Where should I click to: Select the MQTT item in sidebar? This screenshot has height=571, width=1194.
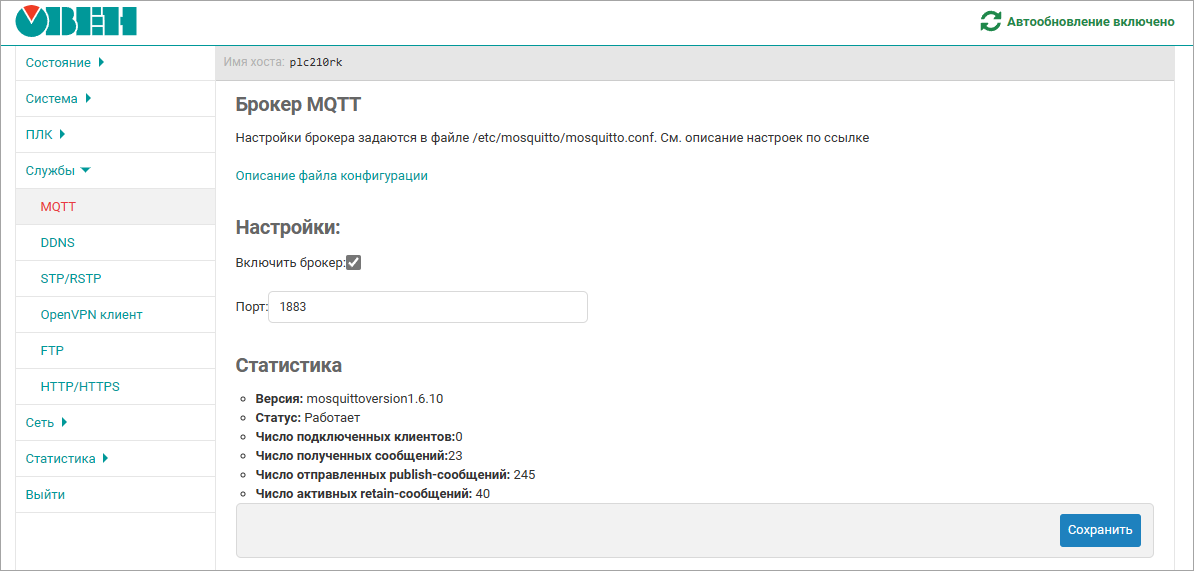point(58,207)
